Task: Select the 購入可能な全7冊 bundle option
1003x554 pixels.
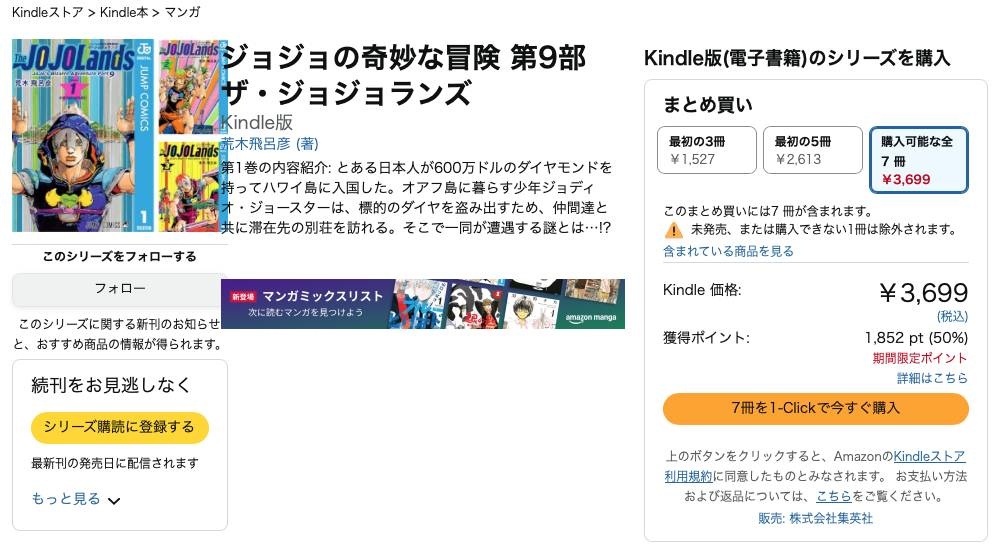Action: [919, 160]
